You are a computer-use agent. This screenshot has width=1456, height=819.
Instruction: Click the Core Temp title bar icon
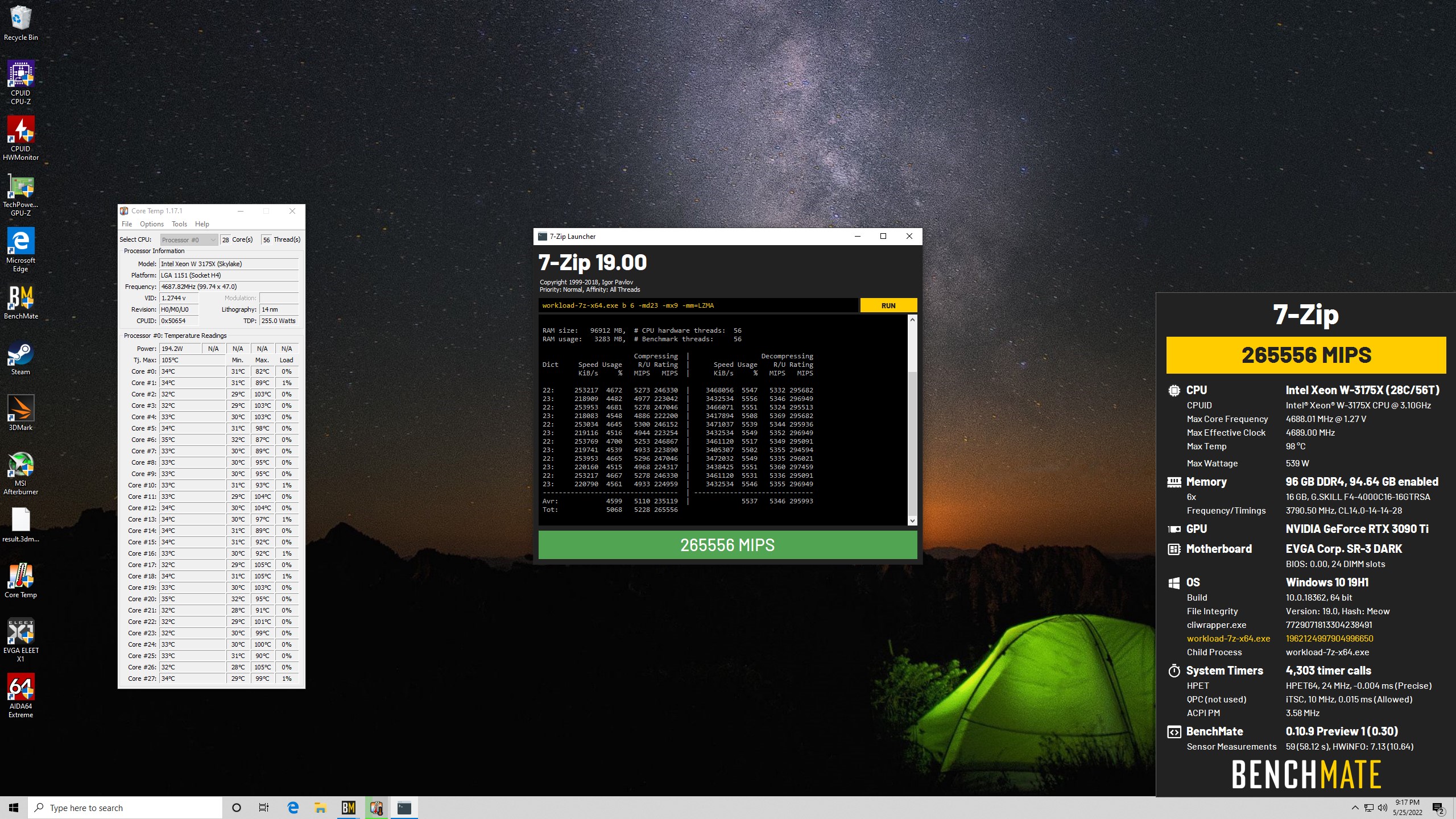[x=124, y=211]
